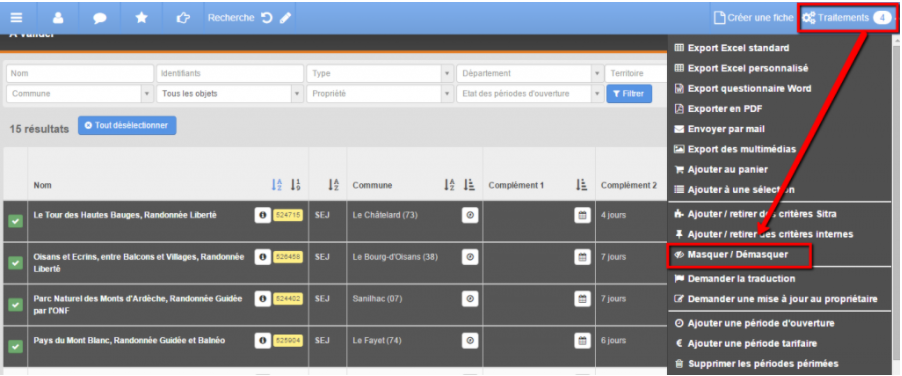
Task: Choose Demander la traduction
Action: pyautogui.click(x=742, y=279)
